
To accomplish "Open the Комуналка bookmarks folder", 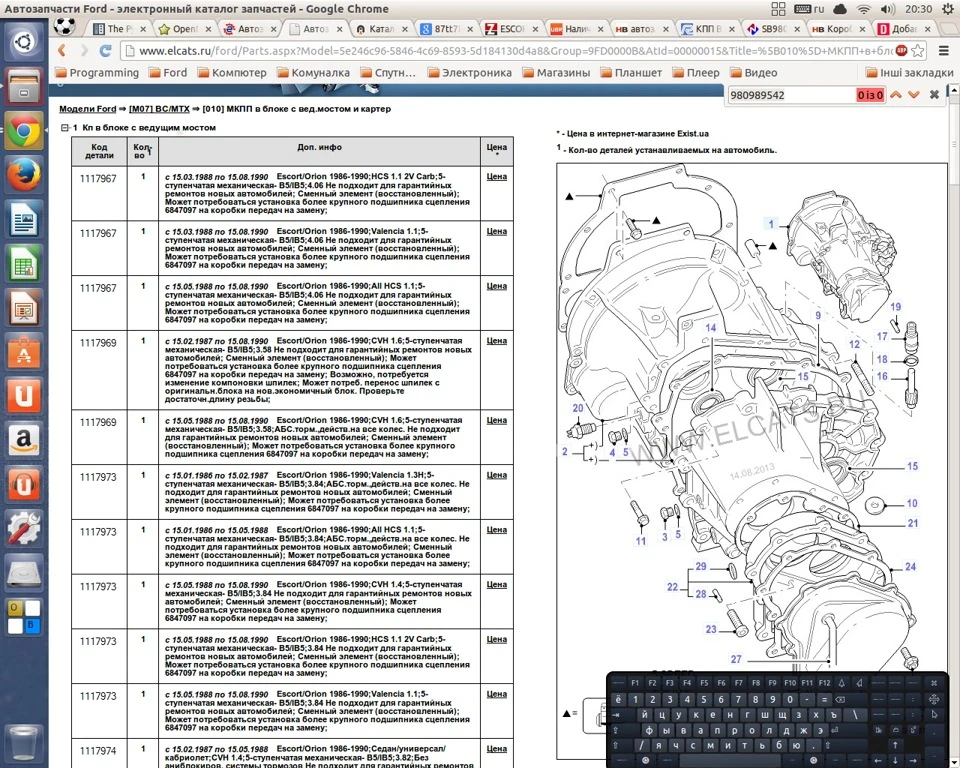I will tap(313, 73).
